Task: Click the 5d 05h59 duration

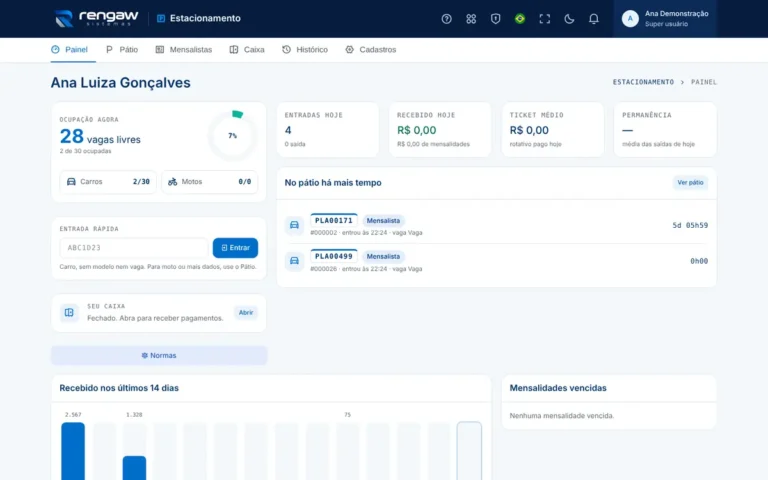Action: pos(690,225)
